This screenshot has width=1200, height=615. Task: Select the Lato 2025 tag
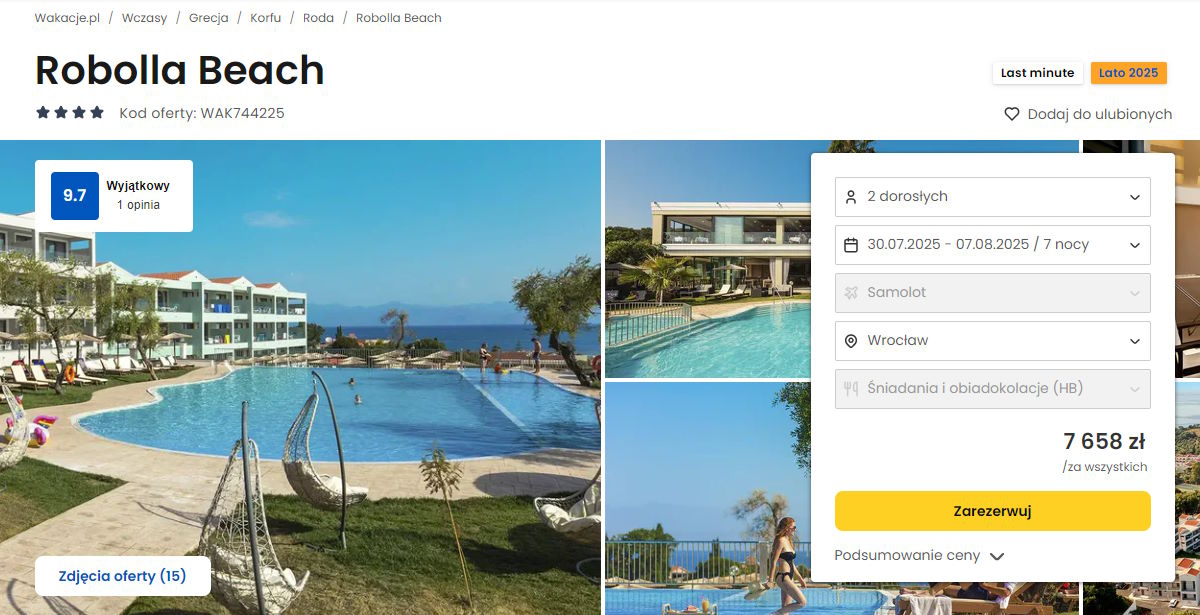pyautogui.click(x=1129, y=73)
